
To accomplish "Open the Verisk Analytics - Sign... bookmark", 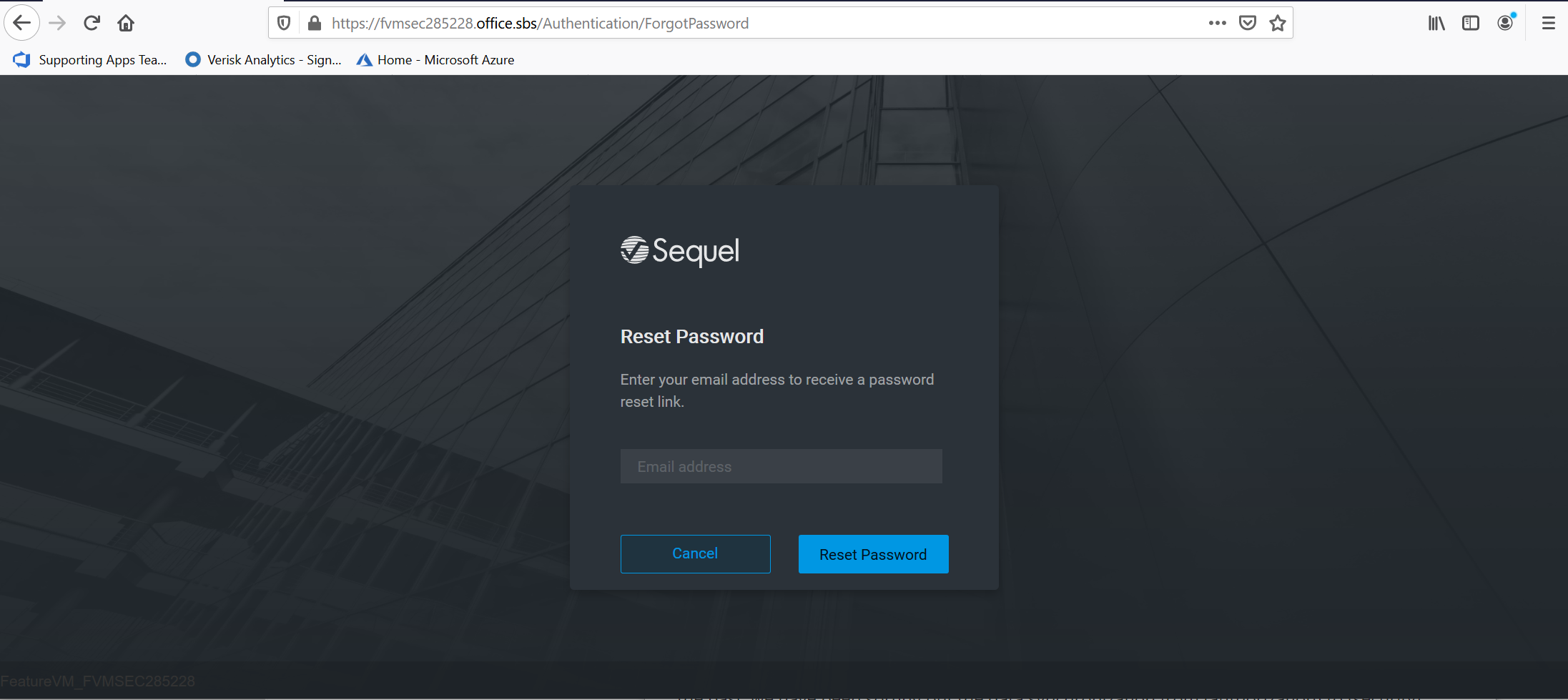I will 263,60.
